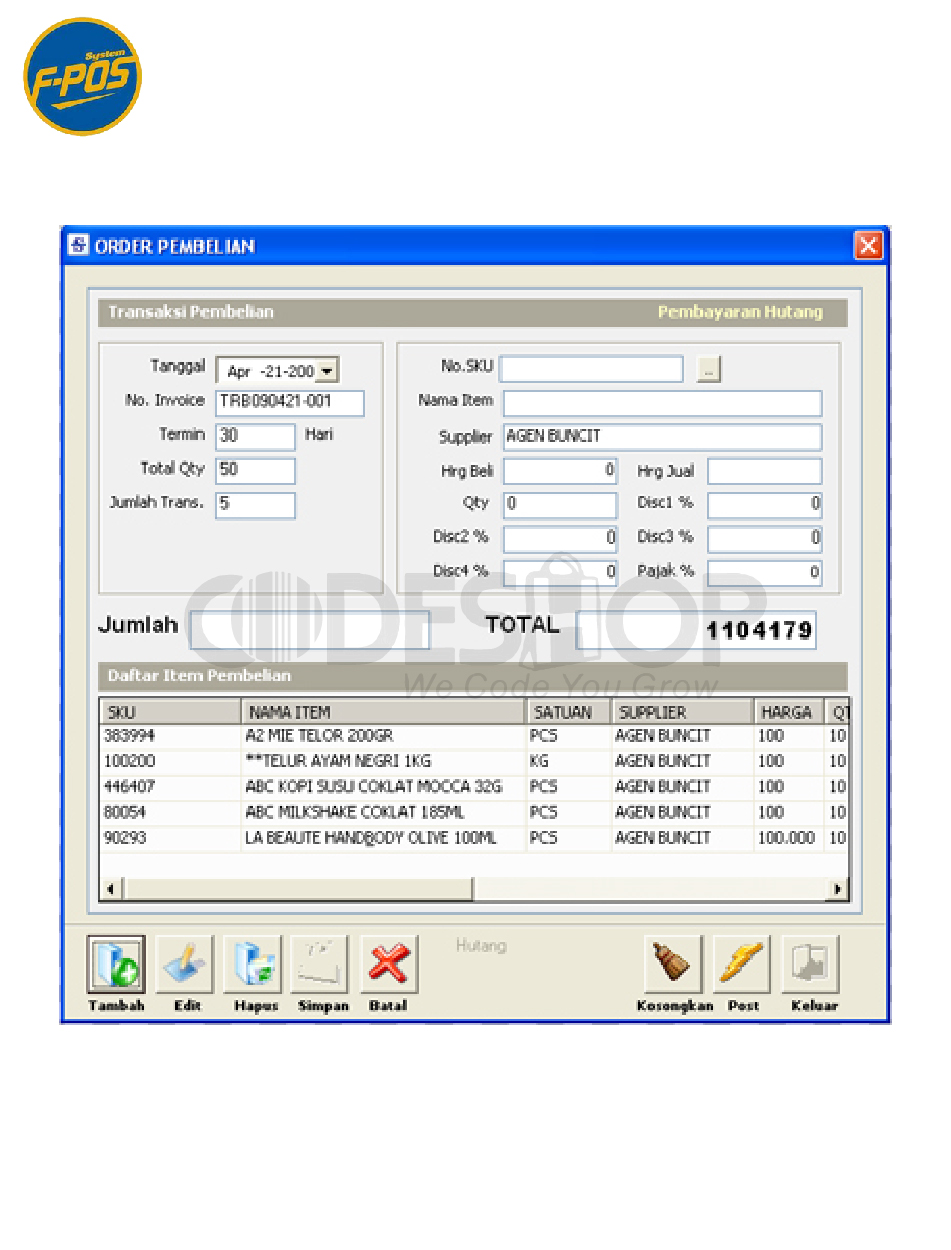Screen dimensions: 951x1250
Task: Close the Order Pembelian window
Action: pos(867,245)
